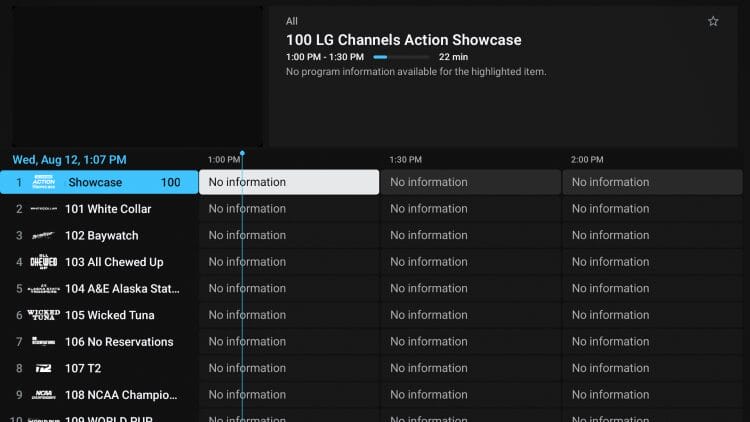This screenshot has width=750, height=422.
Task: Select White Collar 1:00 PM program slot
Action: pyautogui.click(x=289, y=209)
